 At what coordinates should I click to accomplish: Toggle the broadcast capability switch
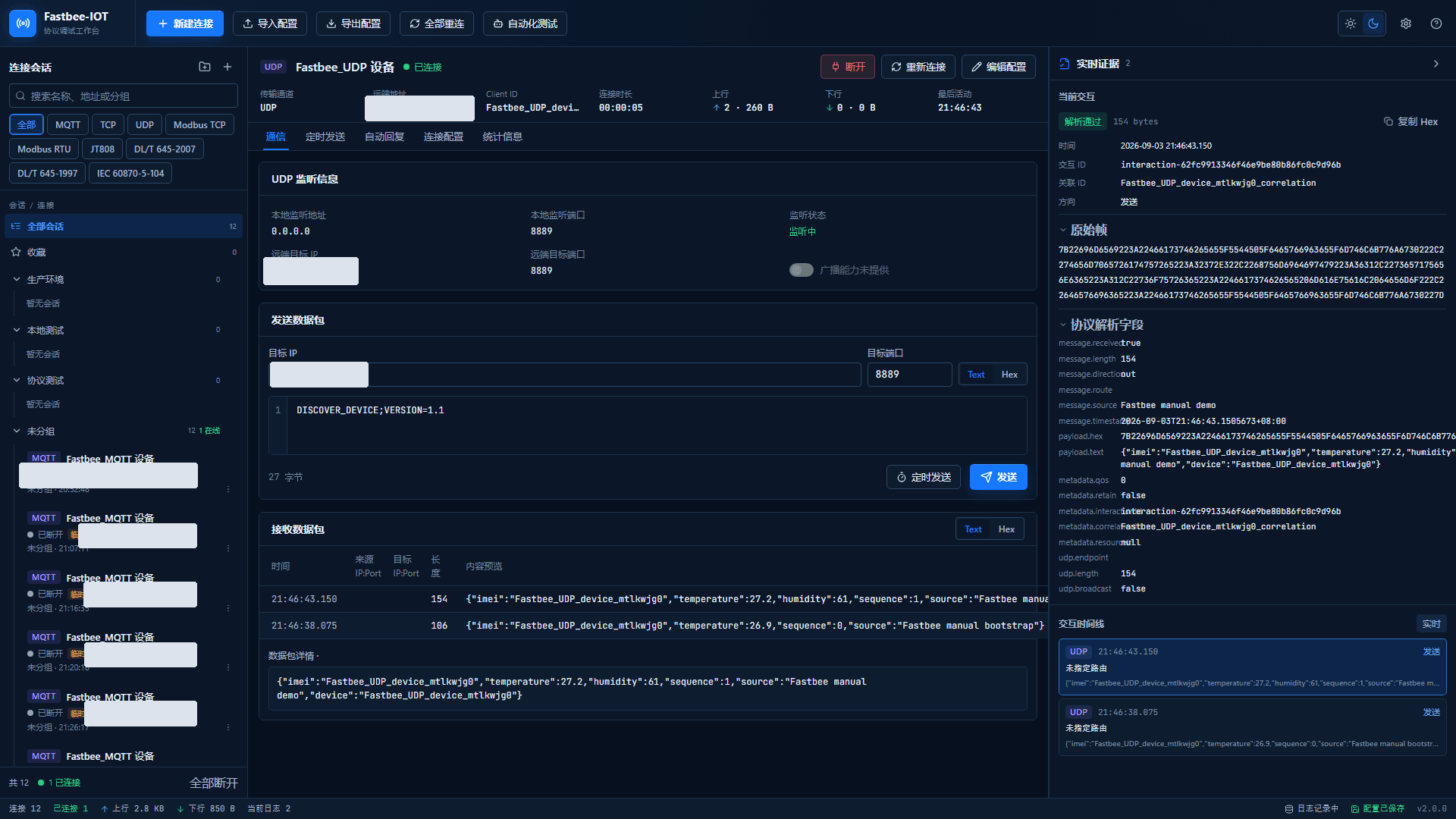click(801, 270)
